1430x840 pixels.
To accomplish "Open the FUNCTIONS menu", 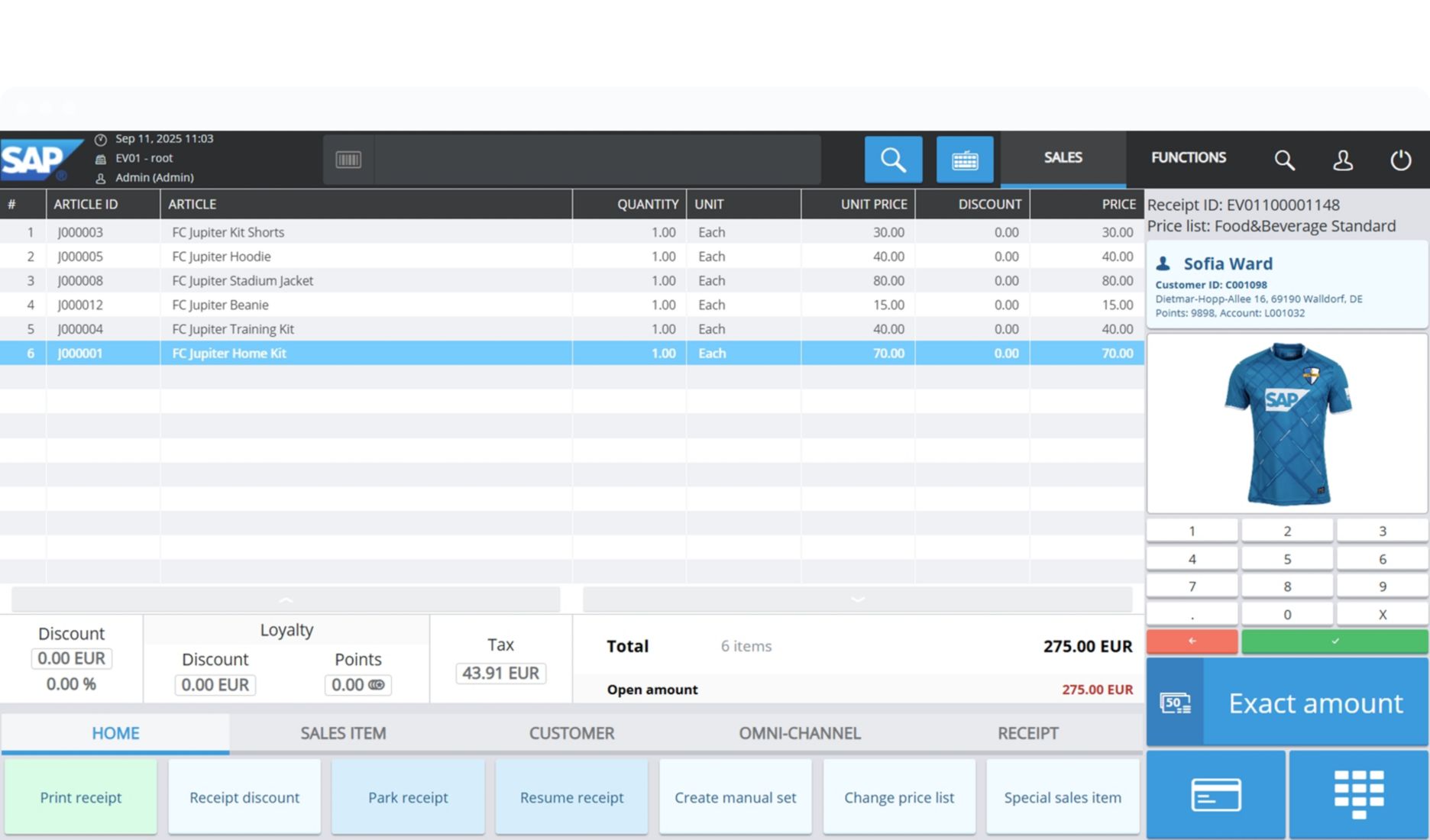I will tap(1187, 158).
